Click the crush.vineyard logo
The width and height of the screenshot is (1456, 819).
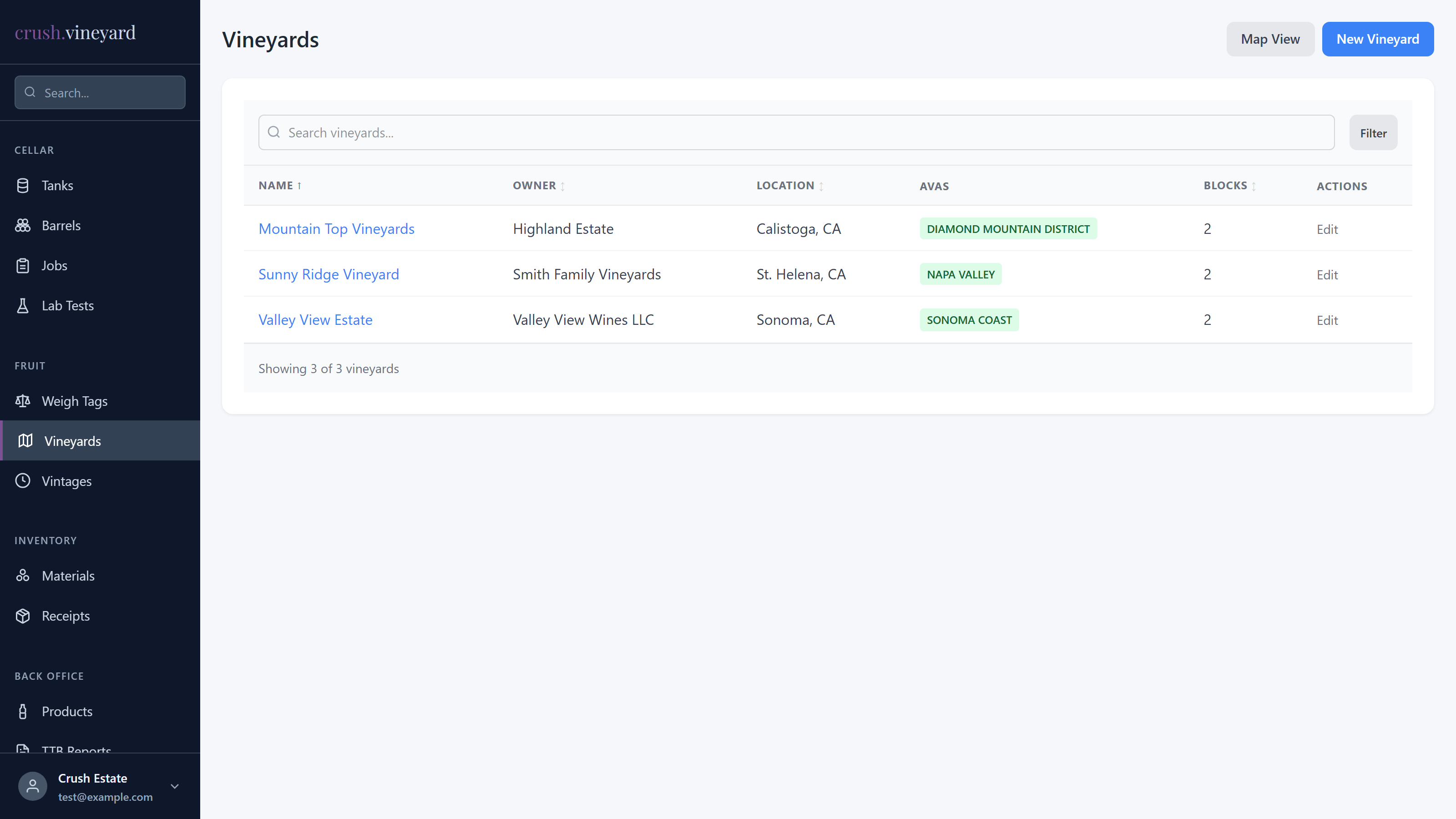click(x=75, y=32)
